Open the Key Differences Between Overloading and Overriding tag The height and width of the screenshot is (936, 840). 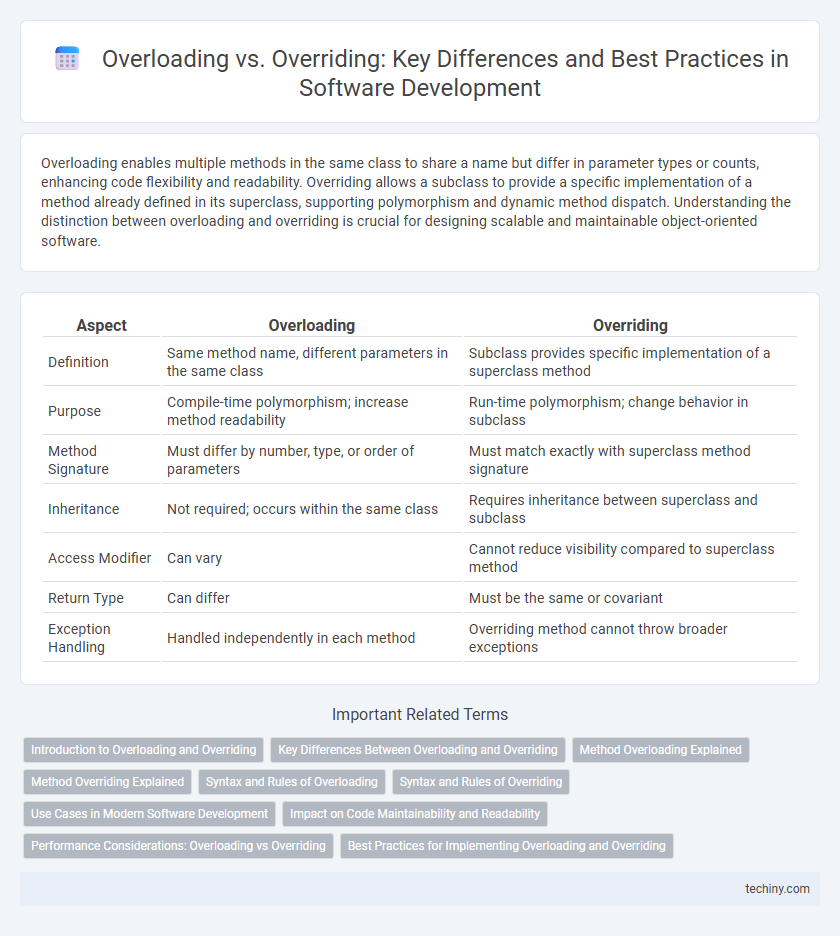tap(417, 750)
